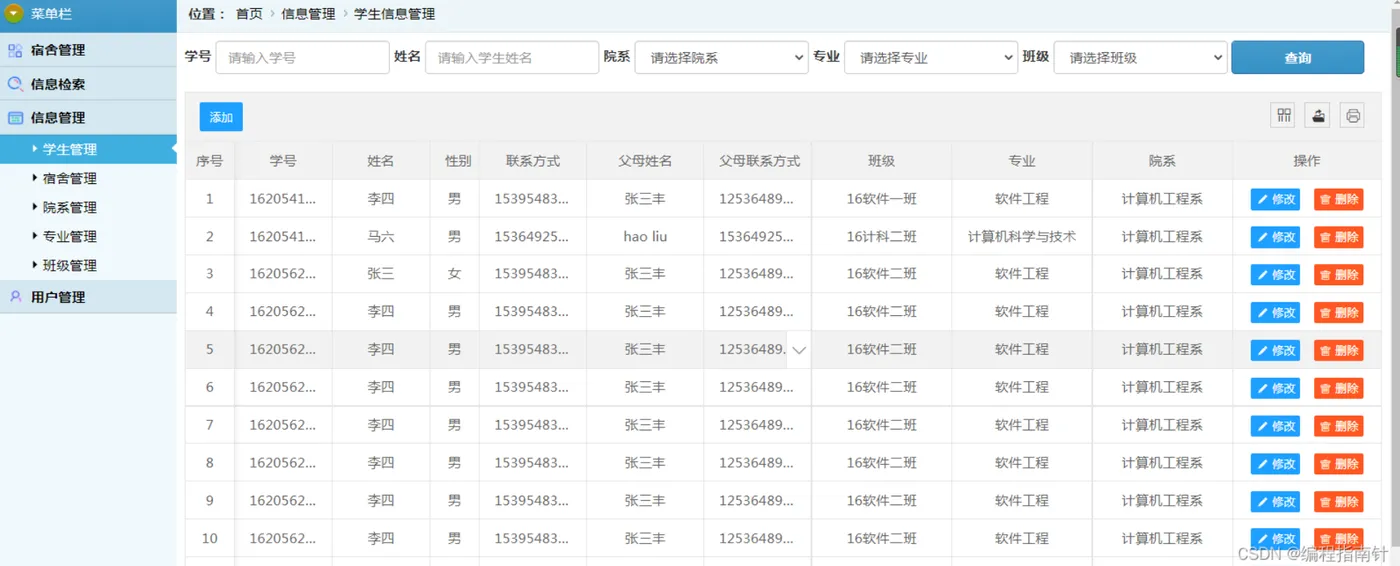Screen dimensions: 1400x566
Task: Open 专业管理 in the sidebar submenu
Action: point(69,236)
